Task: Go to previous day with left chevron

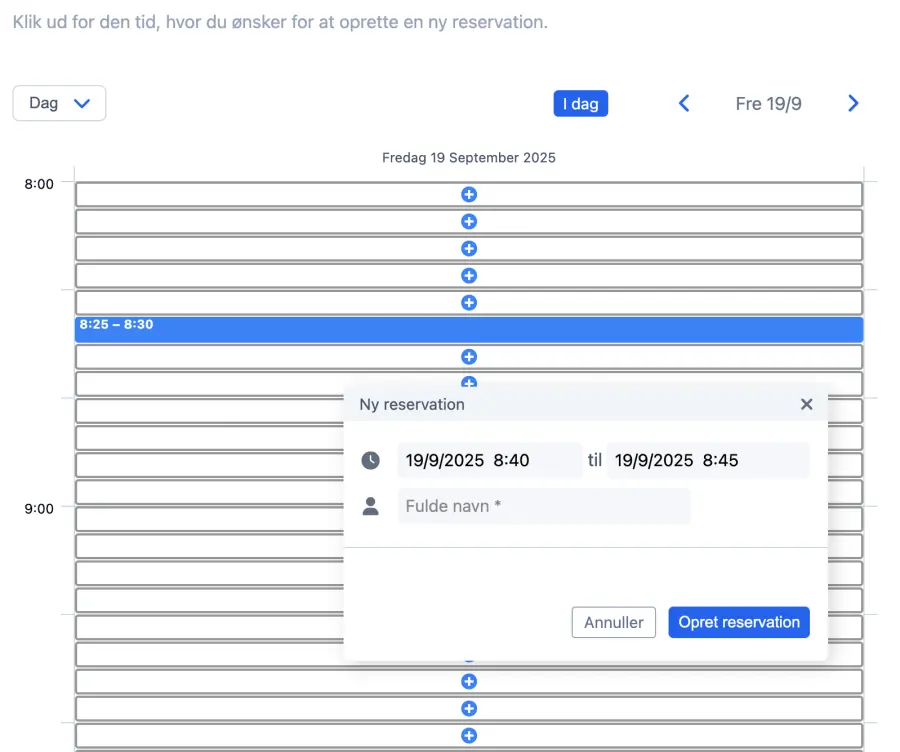Action: click(x=684, y=103)
